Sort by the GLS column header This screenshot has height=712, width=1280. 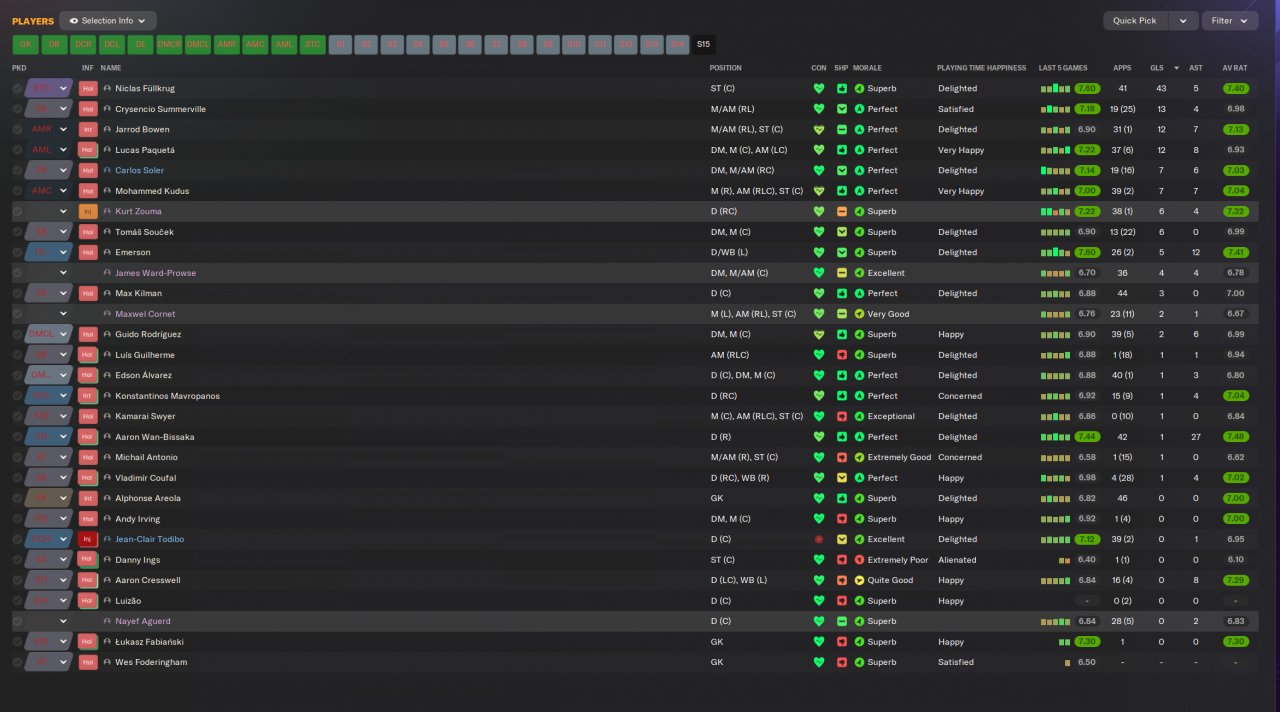(x=1157, y=68)
